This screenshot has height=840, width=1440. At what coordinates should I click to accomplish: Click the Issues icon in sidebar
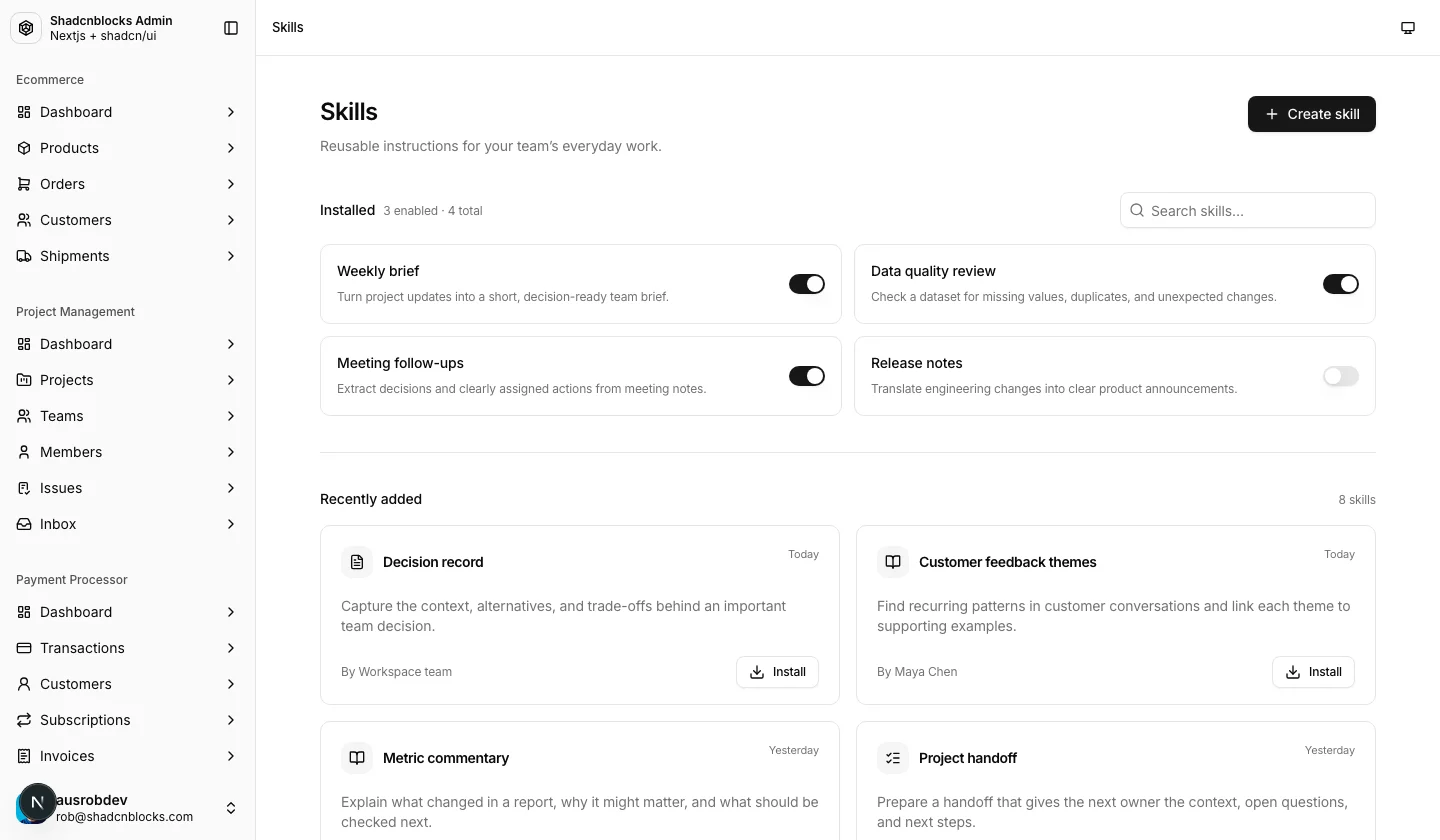click(x=24, y=488)
